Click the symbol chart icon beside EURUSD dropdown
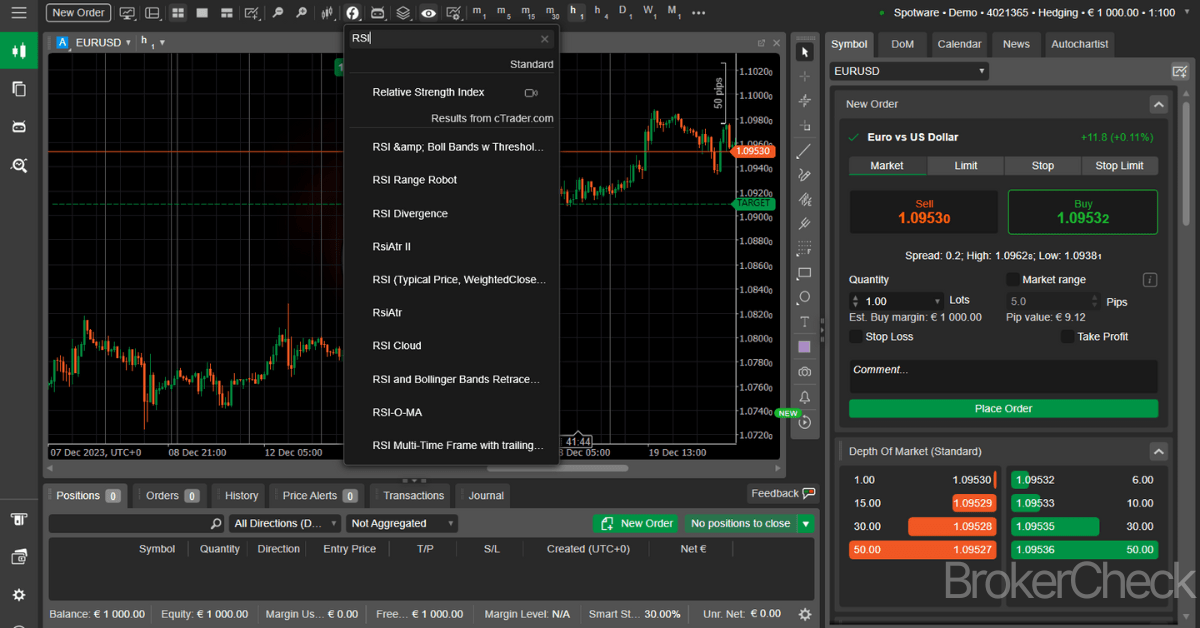The image size is (1200, 628). [1179, 71]
